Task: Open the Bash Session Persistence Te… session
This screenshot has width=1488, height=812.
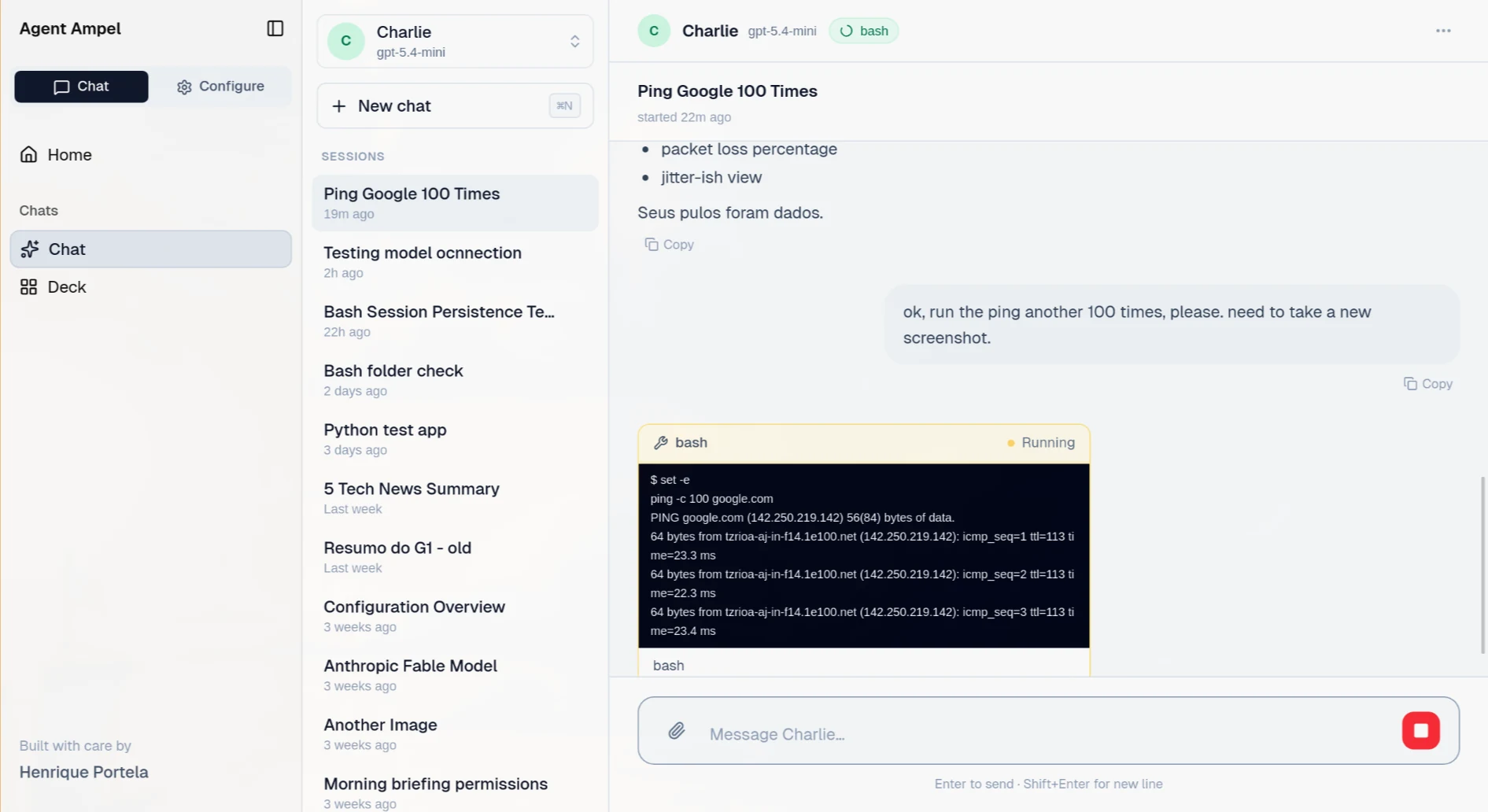Action: coord(455,321)
